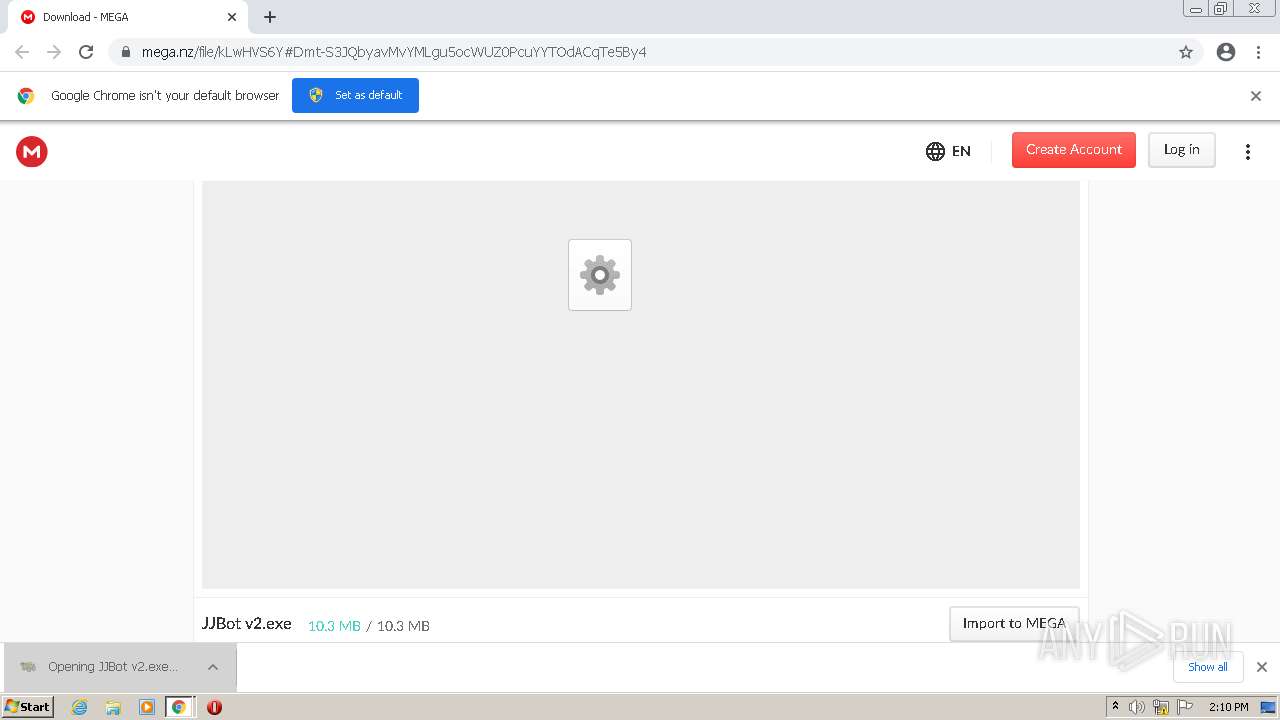The image size is (1280, 720).
Task: Open the network tray icon
Action: 1161,707
